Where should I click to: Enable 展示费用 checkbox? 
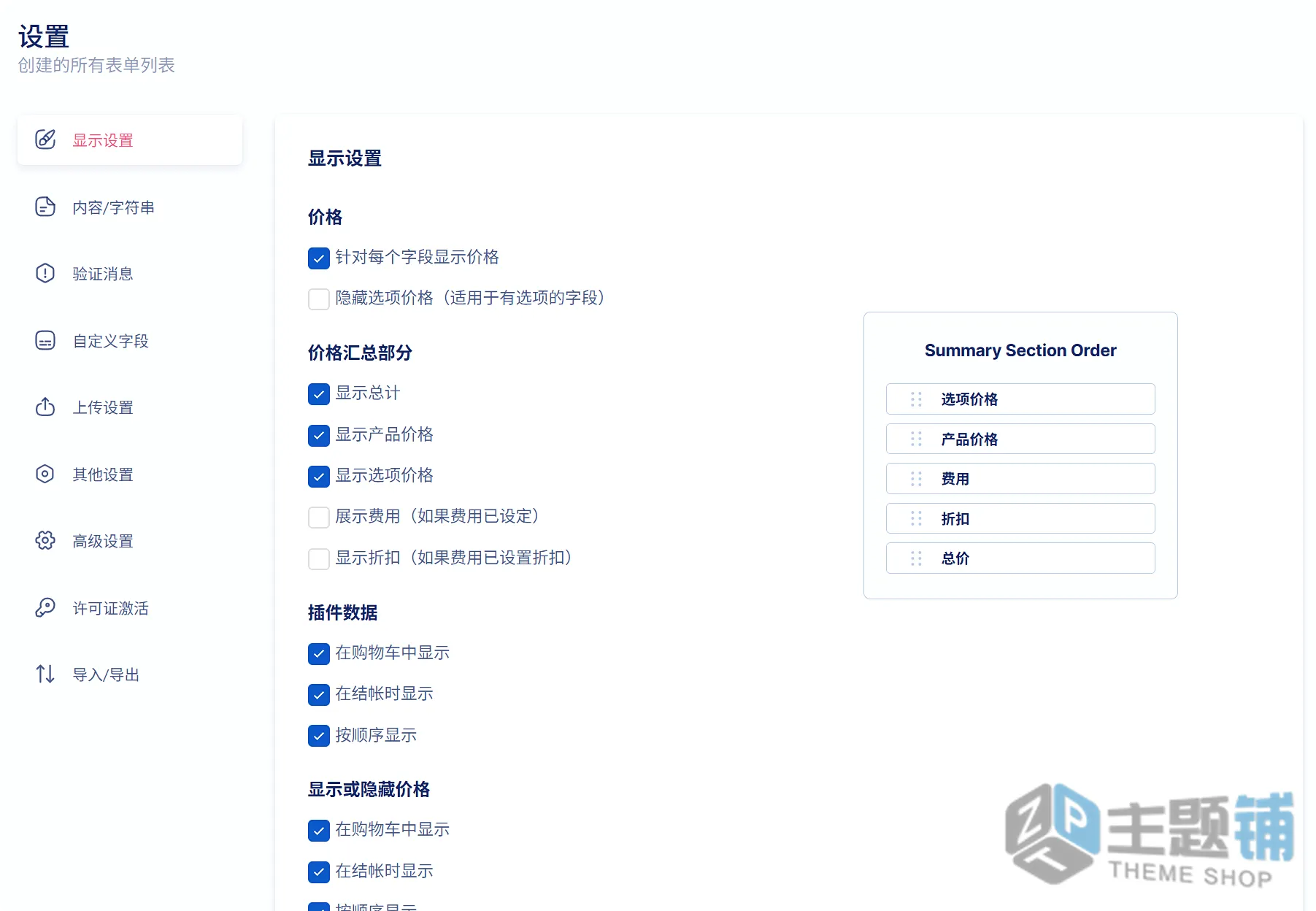319,518
